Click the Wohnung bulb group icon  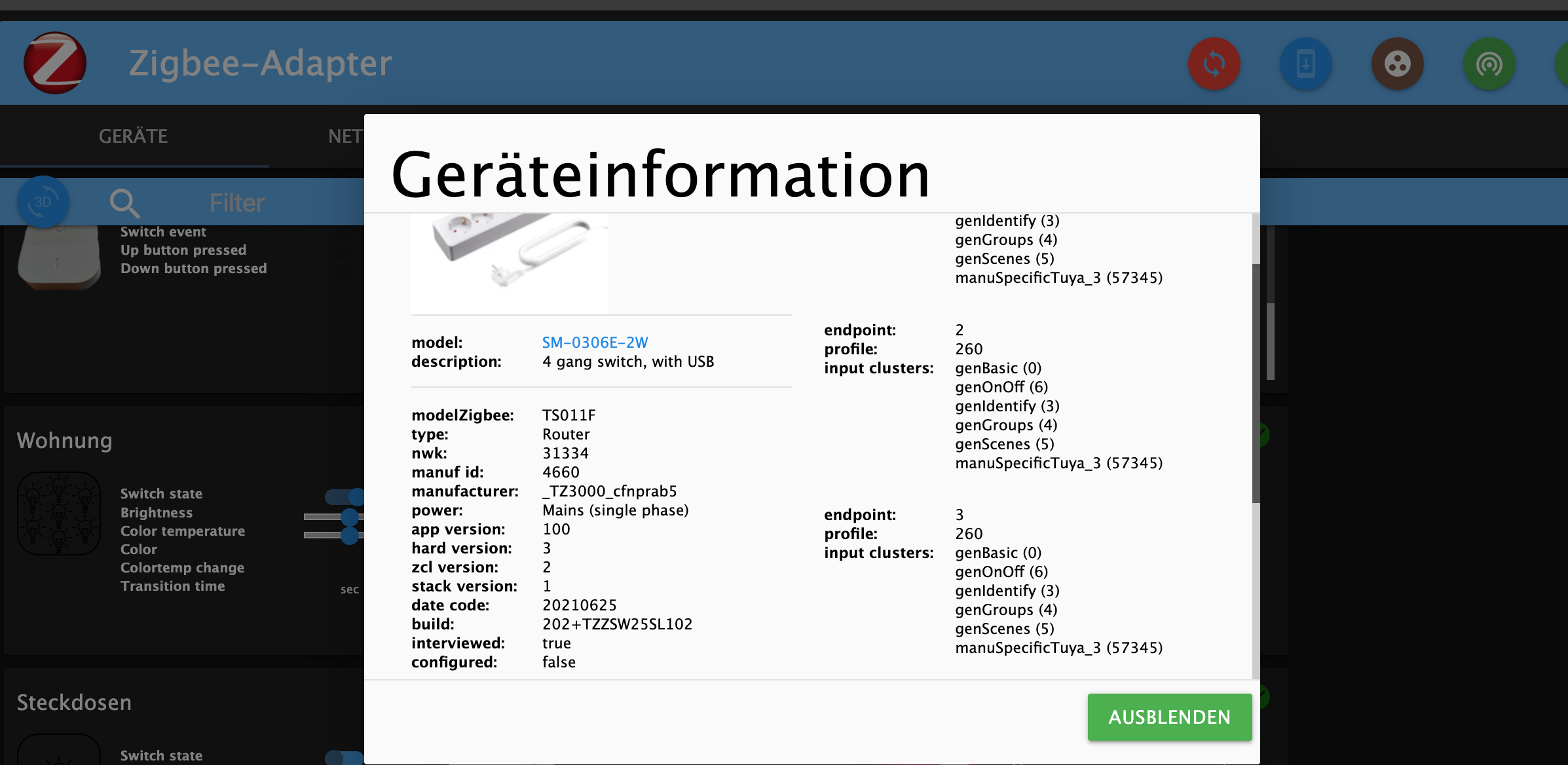[59, 513]
